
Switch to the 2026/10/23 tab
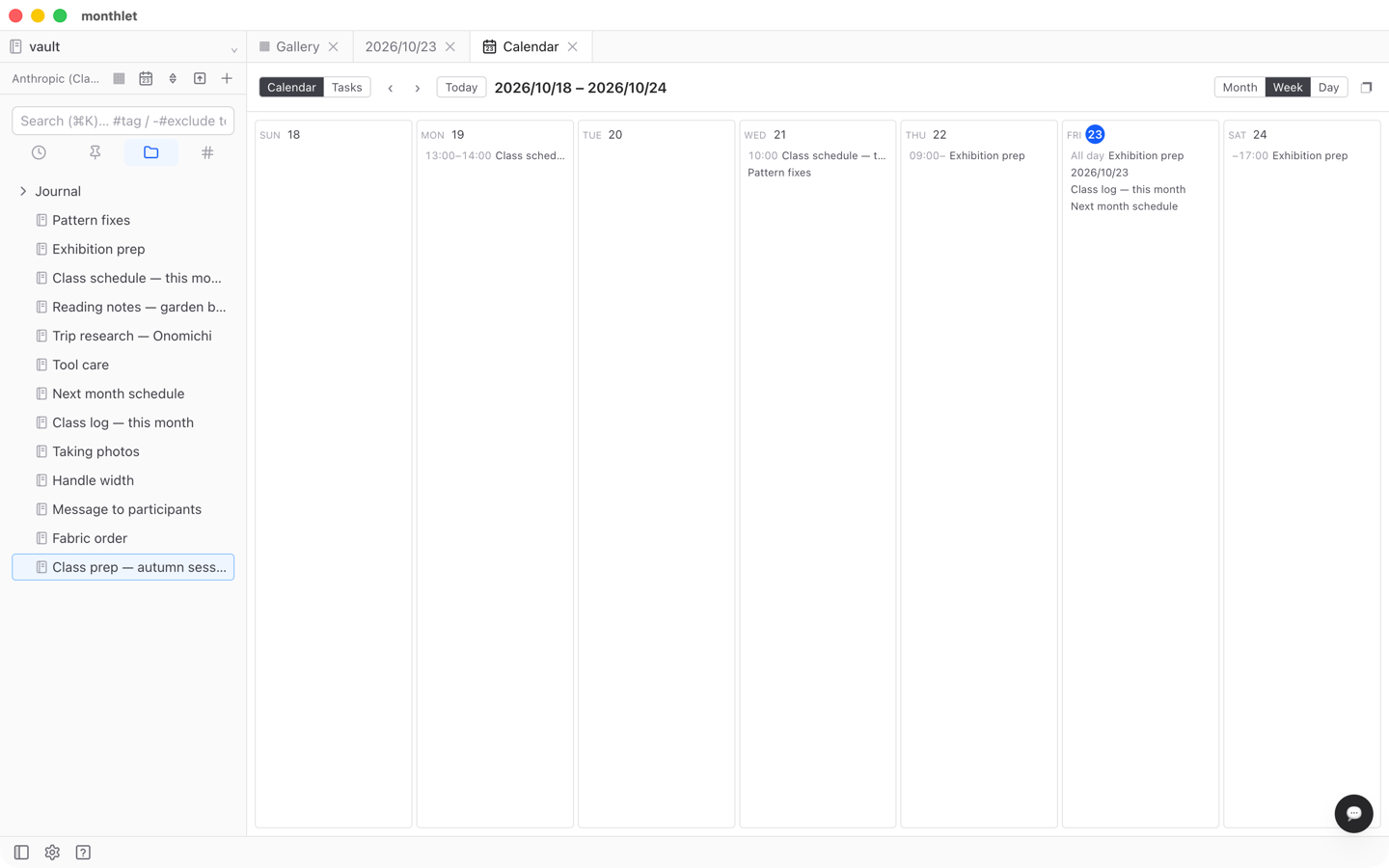click(x=400, y=46)
